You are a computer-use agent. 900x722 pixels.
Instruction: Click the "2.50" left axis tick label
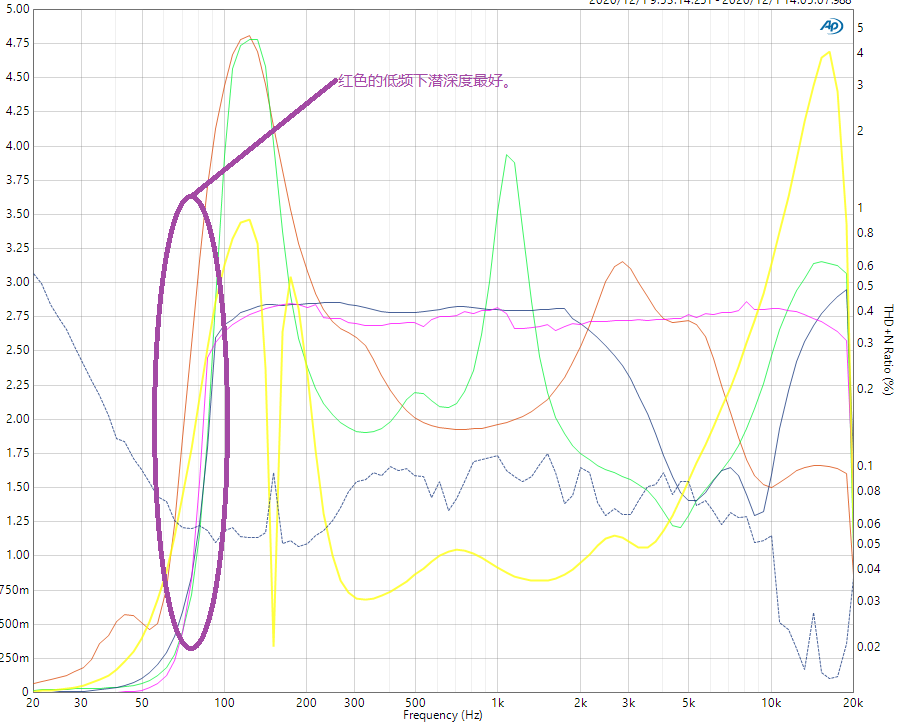click(17, 350)
